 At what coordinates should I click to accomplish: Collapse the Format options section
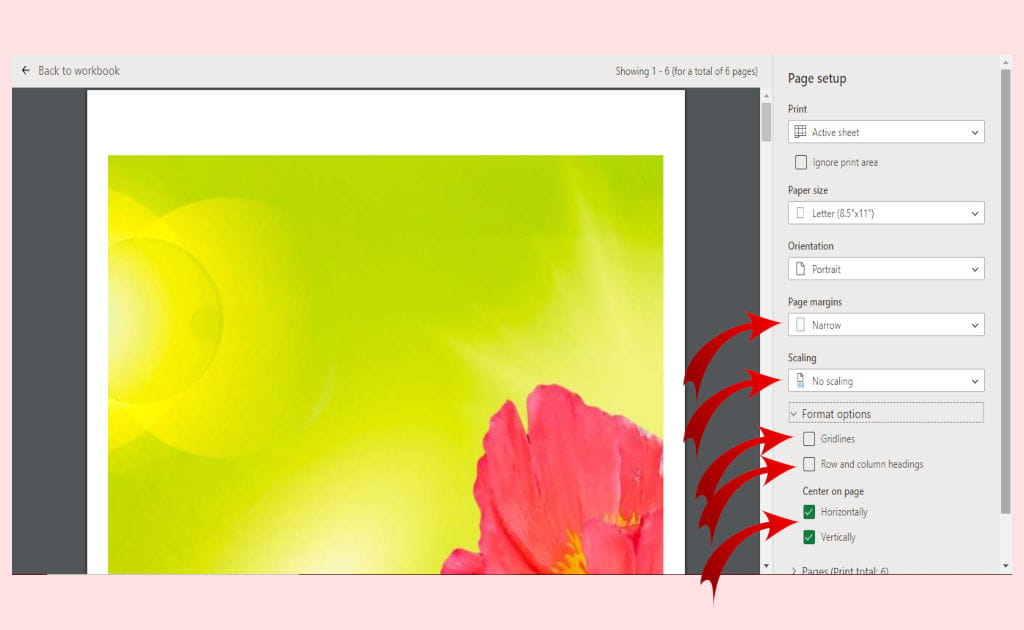(x=886, y=413)
